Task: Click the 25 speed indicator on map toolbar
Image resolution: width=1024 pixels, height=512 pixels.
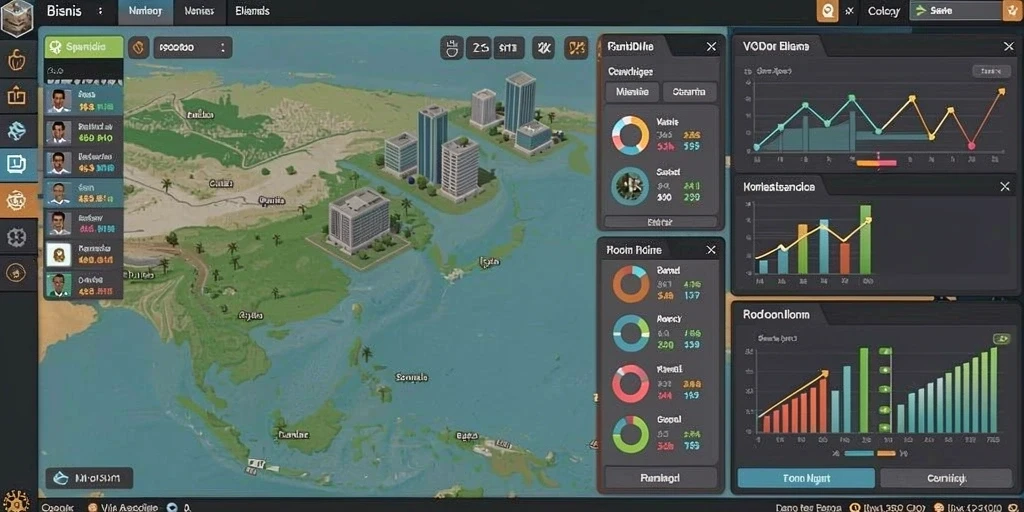Action: point(480,48)
